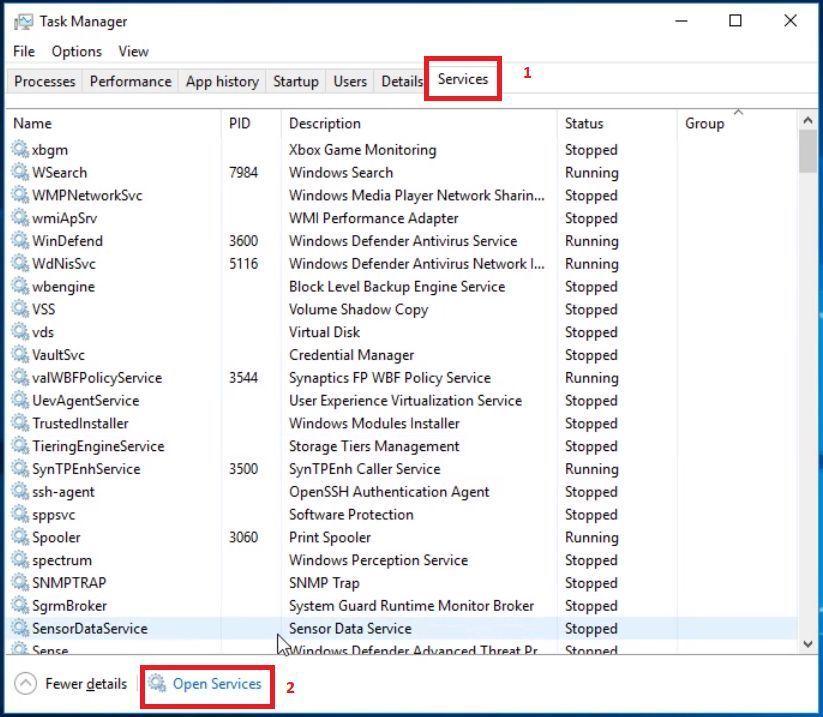Click PID 3544 in the valWBFPolicyService row
This screenshot has width=823, height=717.
pos(243,377)
